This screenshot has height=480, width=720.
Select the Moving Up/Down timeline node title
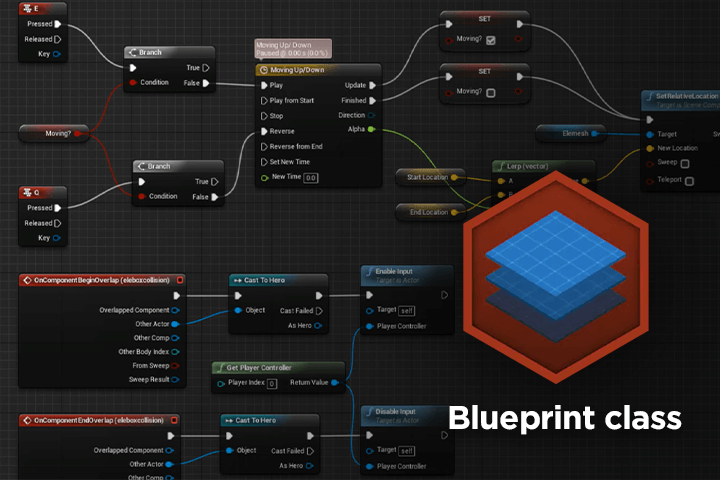pyautogui.click(x=297, y=70)
